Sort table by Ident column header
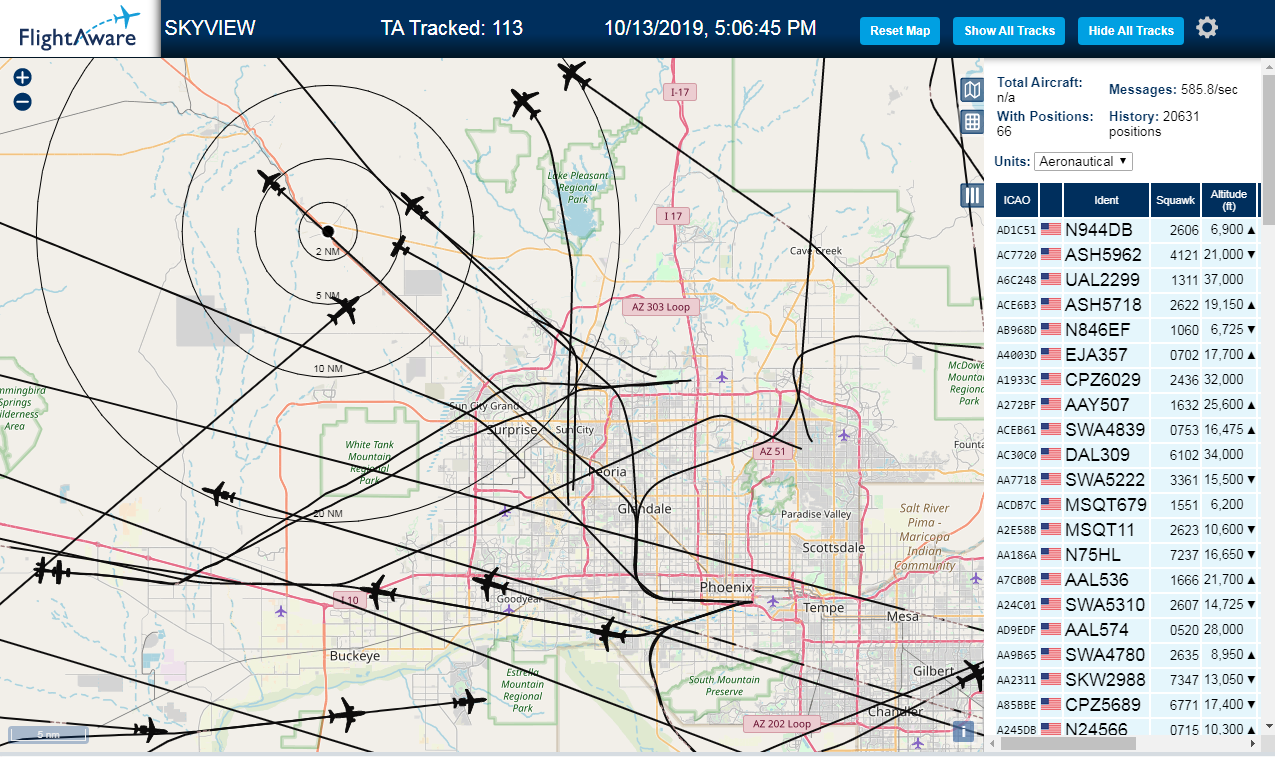 [x=1106, y=199]
